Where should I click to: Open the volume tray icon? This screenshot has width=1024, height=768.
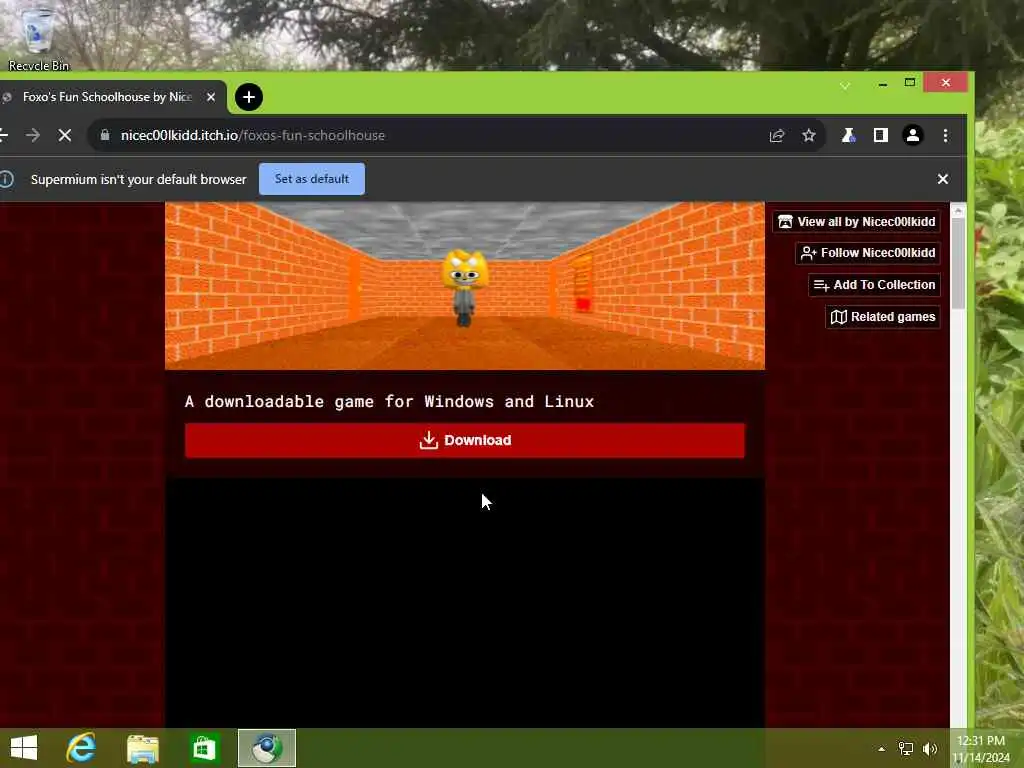pyautogui.click(x=930, y=749)
